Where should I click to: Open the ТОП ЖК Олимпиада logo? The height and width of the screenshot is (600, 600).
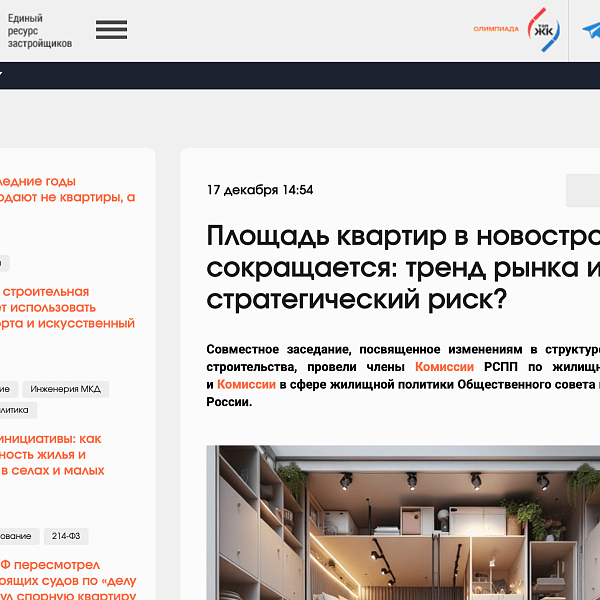543,29
